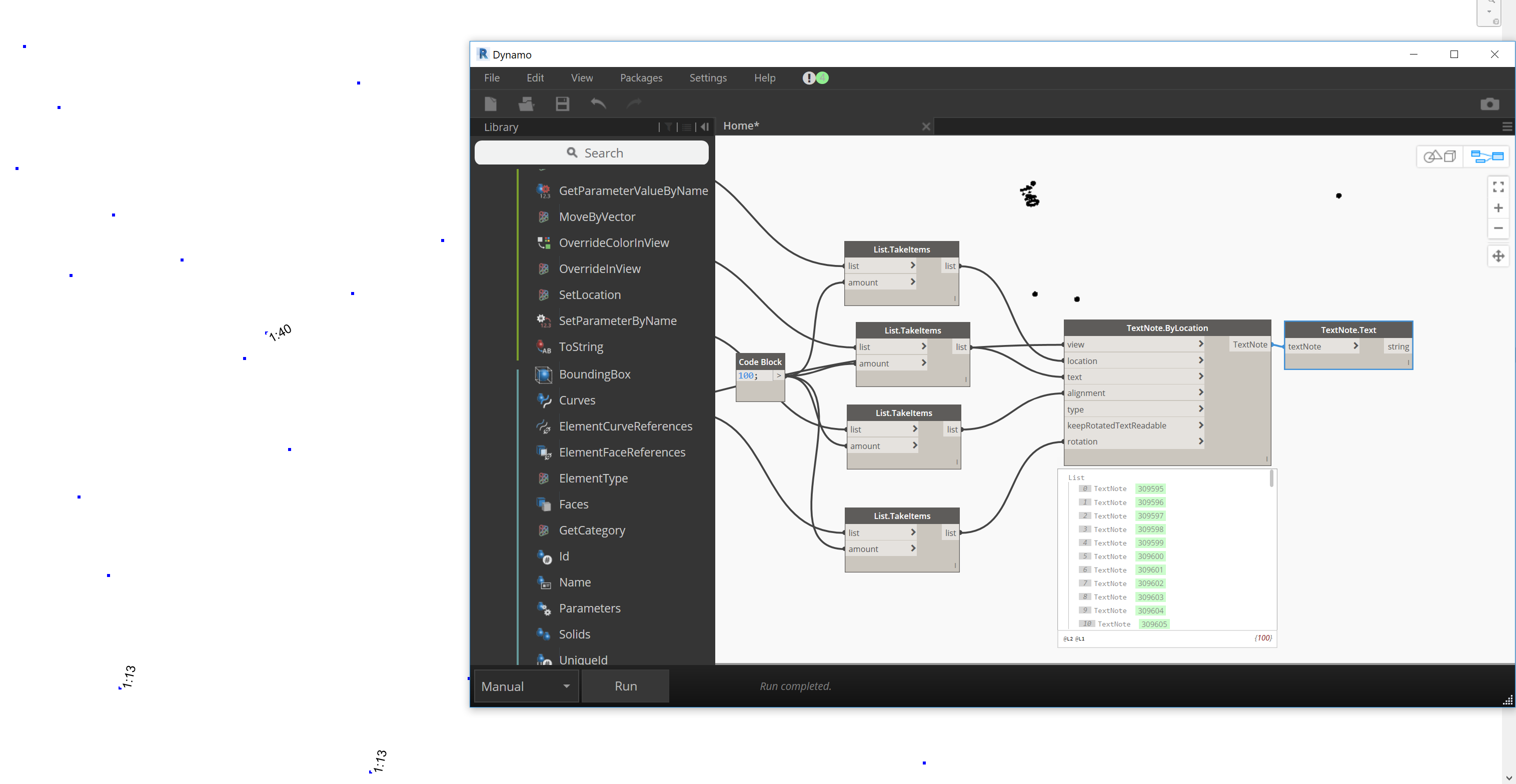This screenshot has width=1516, height=784.
Task: Click the pan mode arrows icon
Action: 1498,256
